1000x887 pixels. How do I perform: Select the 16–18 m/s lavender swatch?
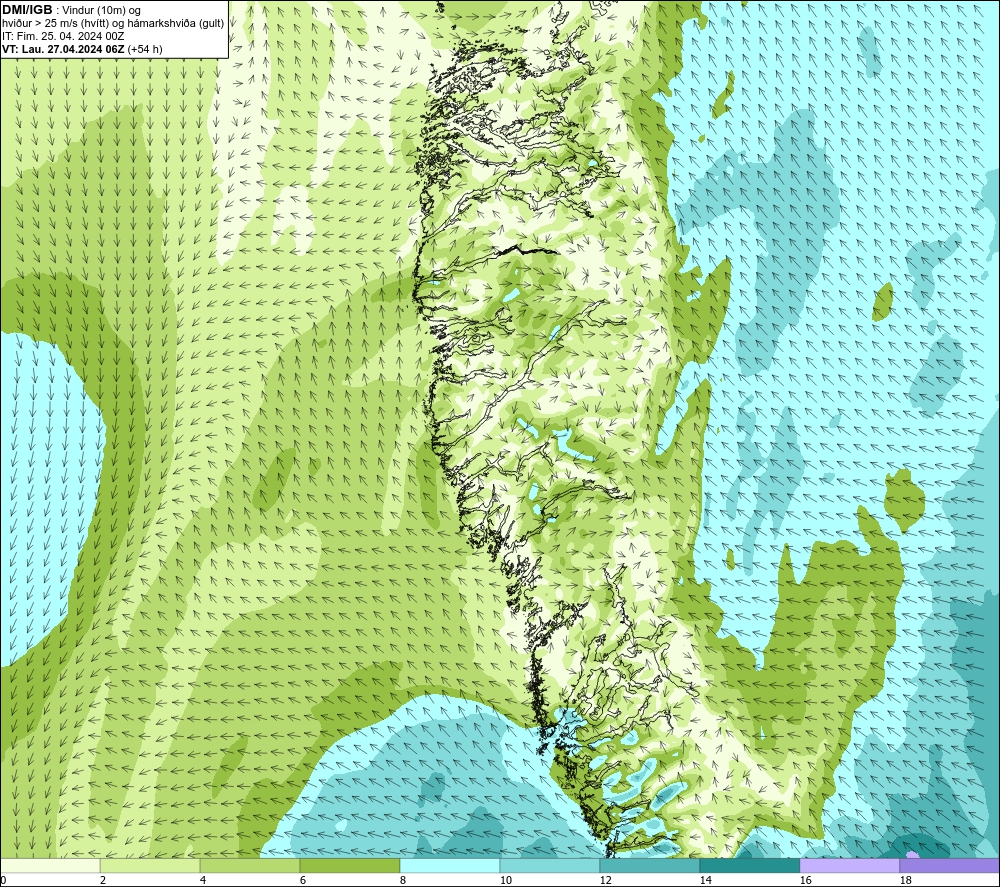coord(849,866)
